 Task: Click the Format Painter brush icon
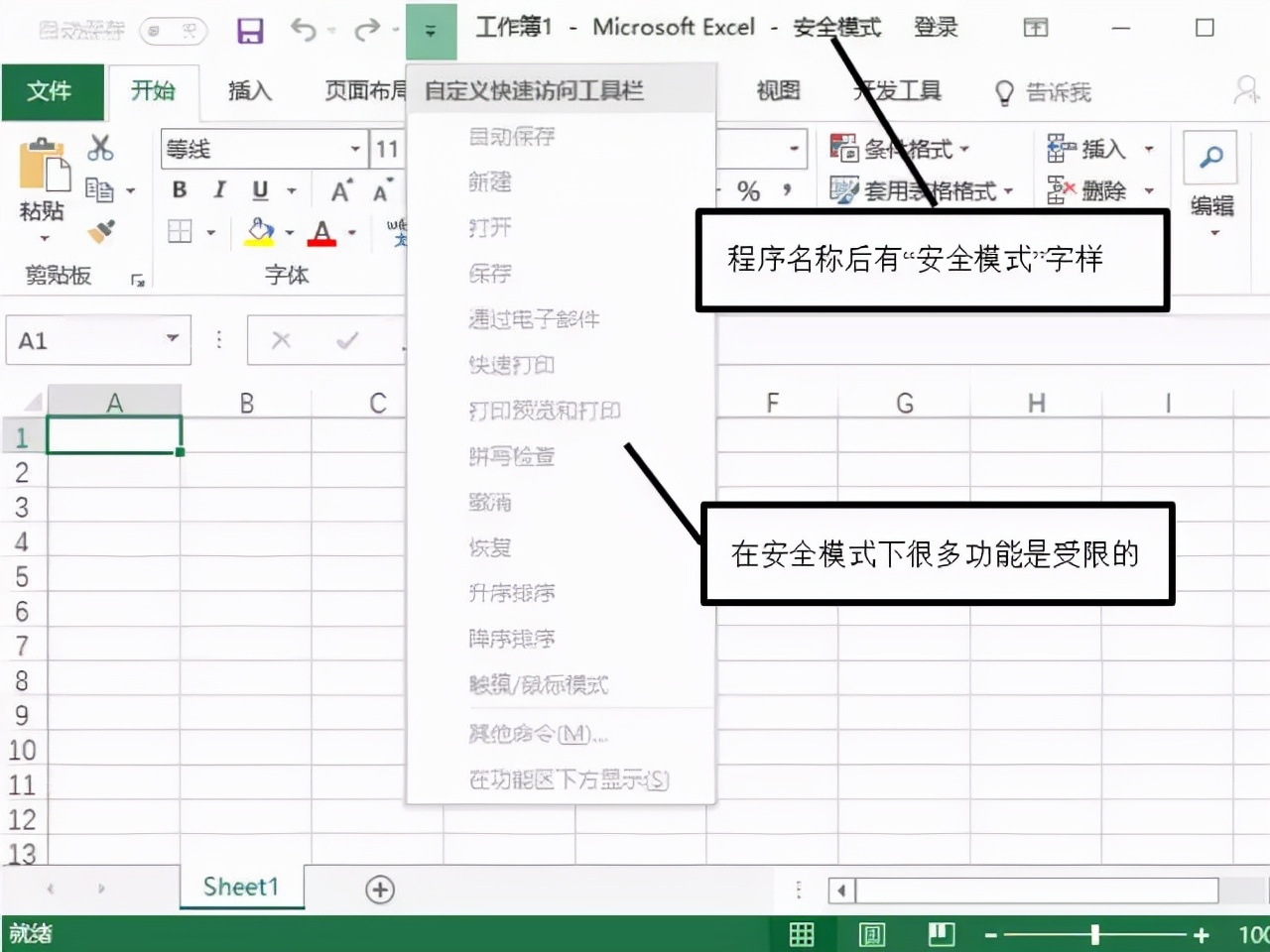coord(101,231)
